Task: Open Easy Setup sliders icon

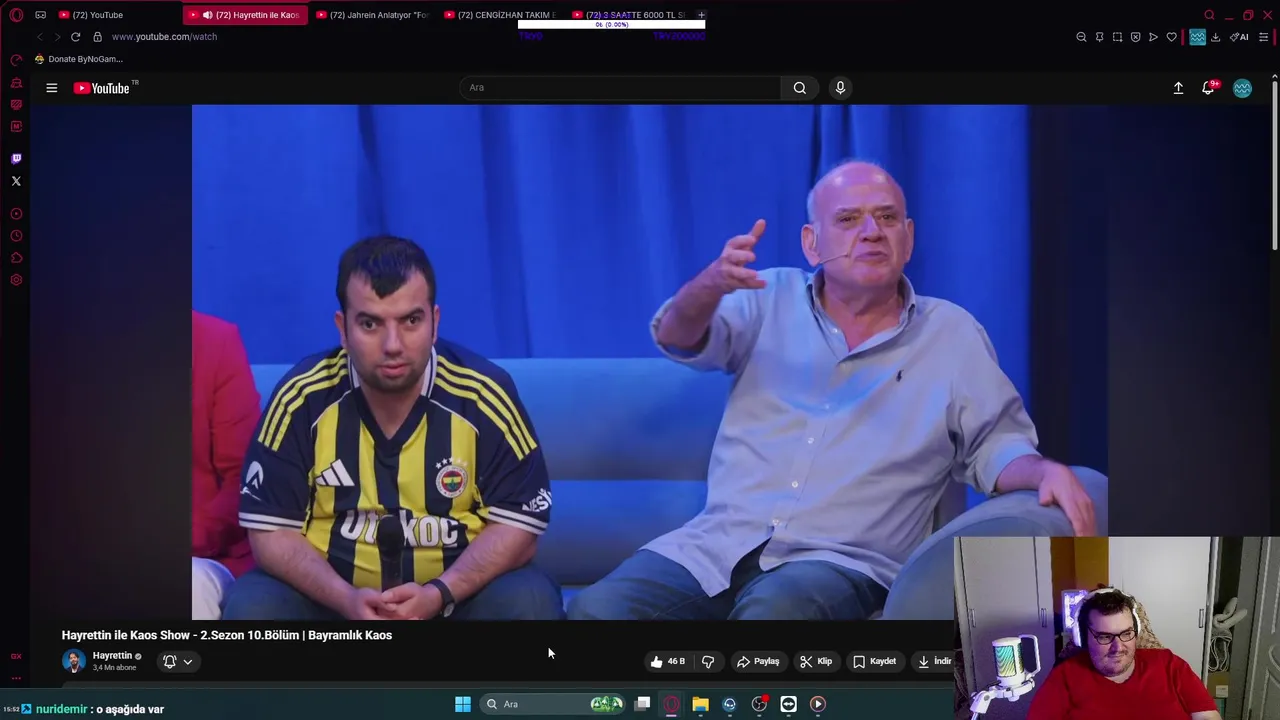Action: tap(1264, 37)
